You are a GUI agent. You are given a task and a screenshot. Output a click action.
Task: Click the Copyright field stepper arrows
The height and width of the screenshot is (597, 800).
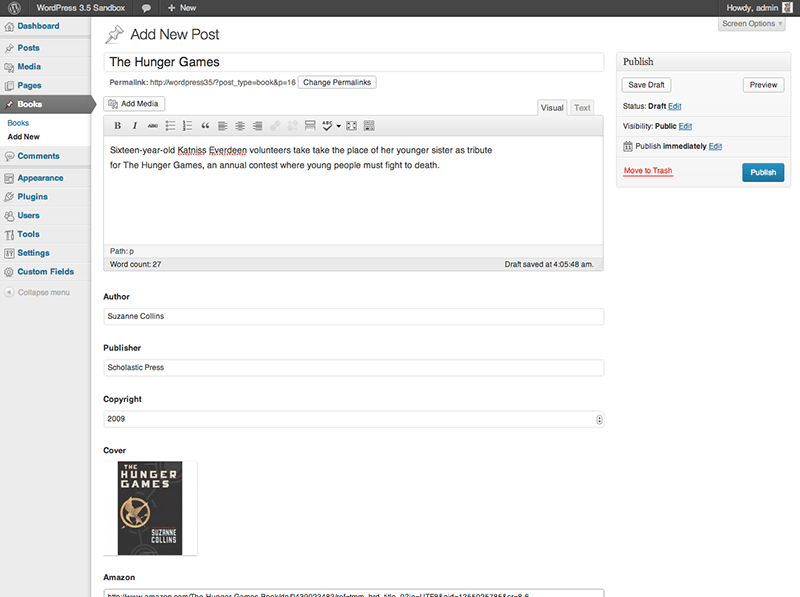tap(599, 419)
